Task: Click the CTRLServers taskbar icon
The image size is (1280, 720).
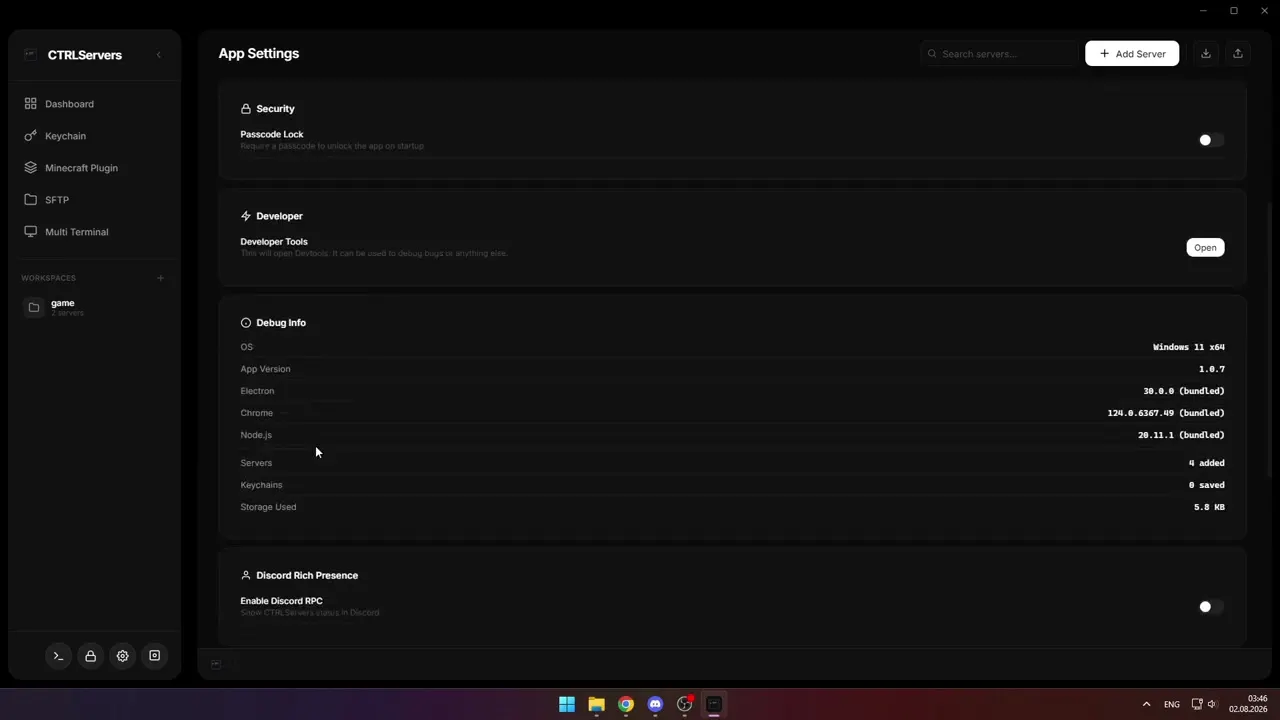Action: pyautogui.click(x=714, y=704)
